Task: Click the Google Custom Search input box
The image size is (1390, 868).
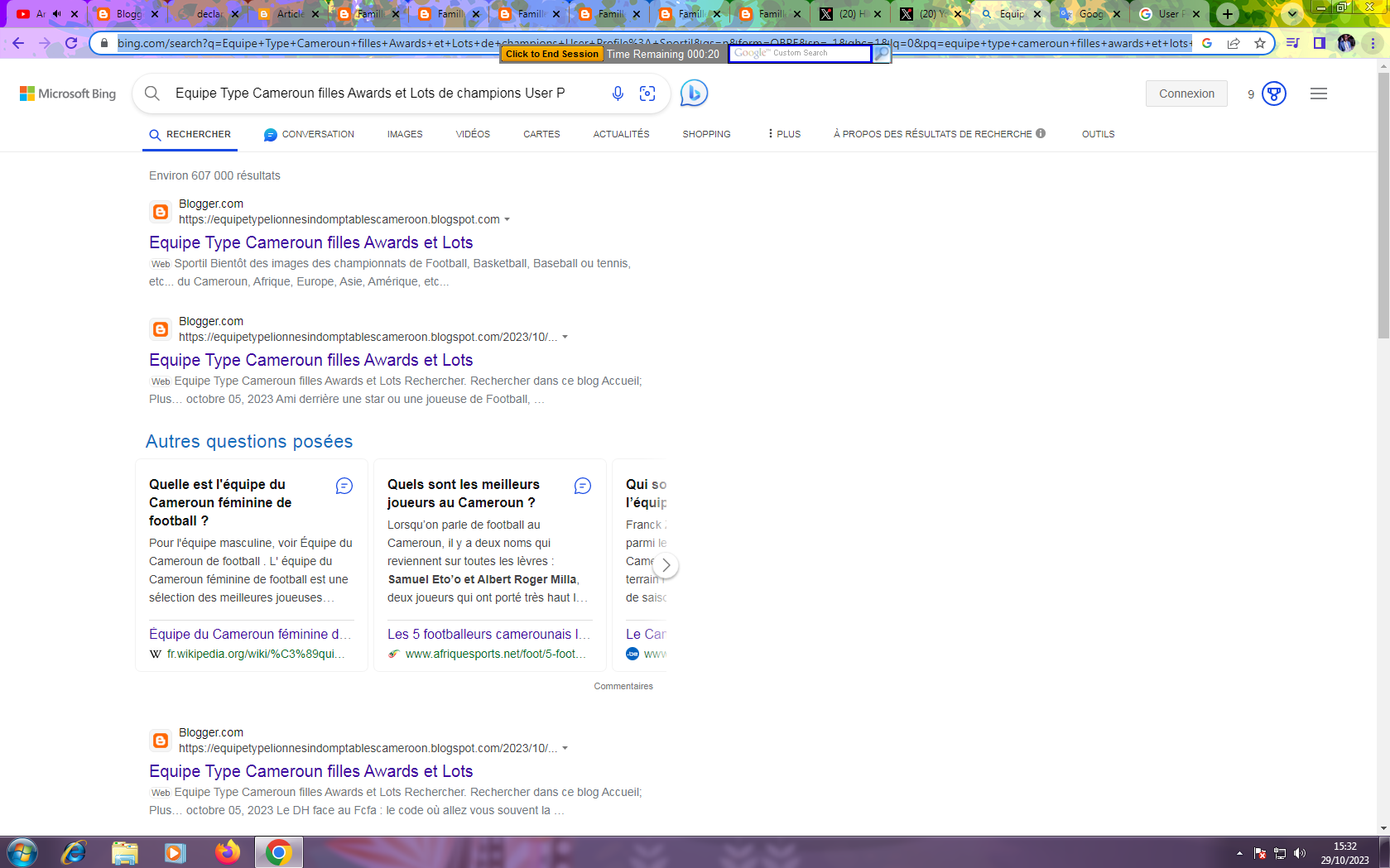Action: (800, 54)
